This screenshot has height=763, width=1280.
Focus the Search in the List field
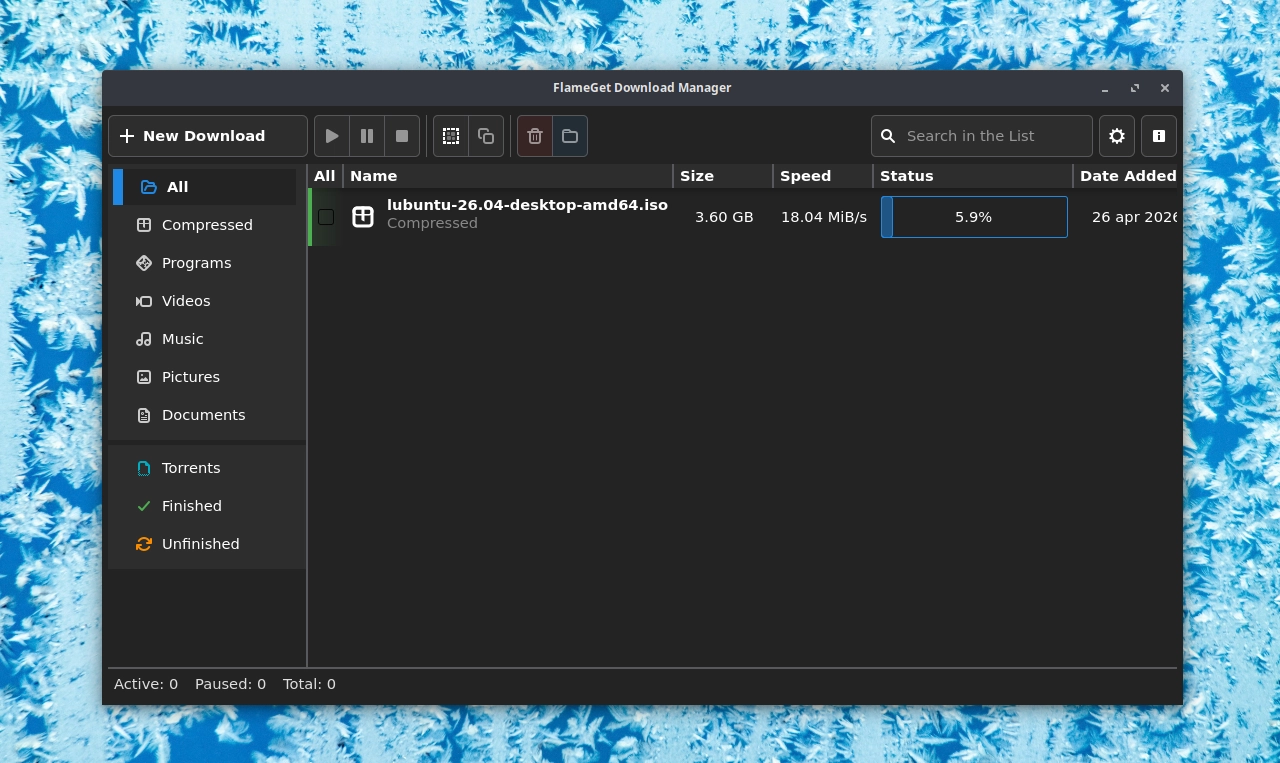coord(993,136)
